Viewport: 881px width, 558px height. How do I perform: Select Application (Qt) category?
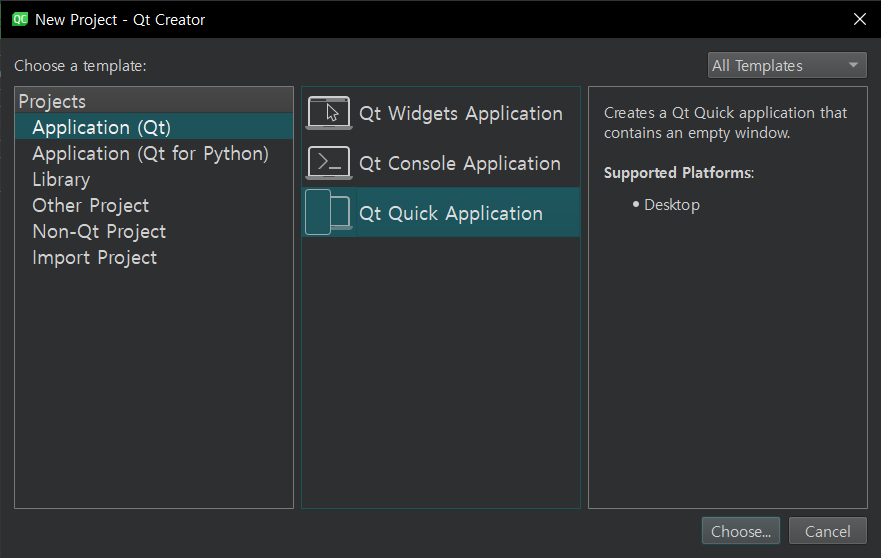(154, 127)
